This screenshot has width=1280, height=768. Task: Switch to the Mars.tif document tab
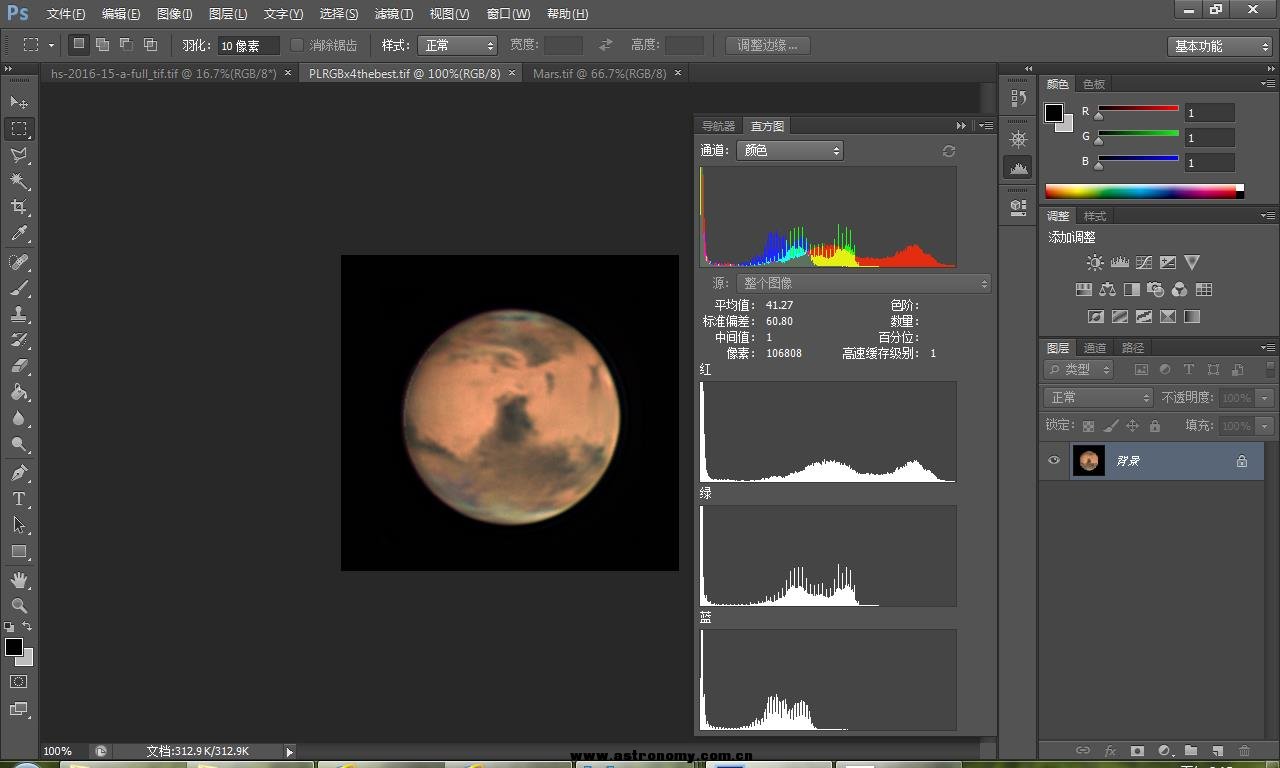(x=599, y=73)
